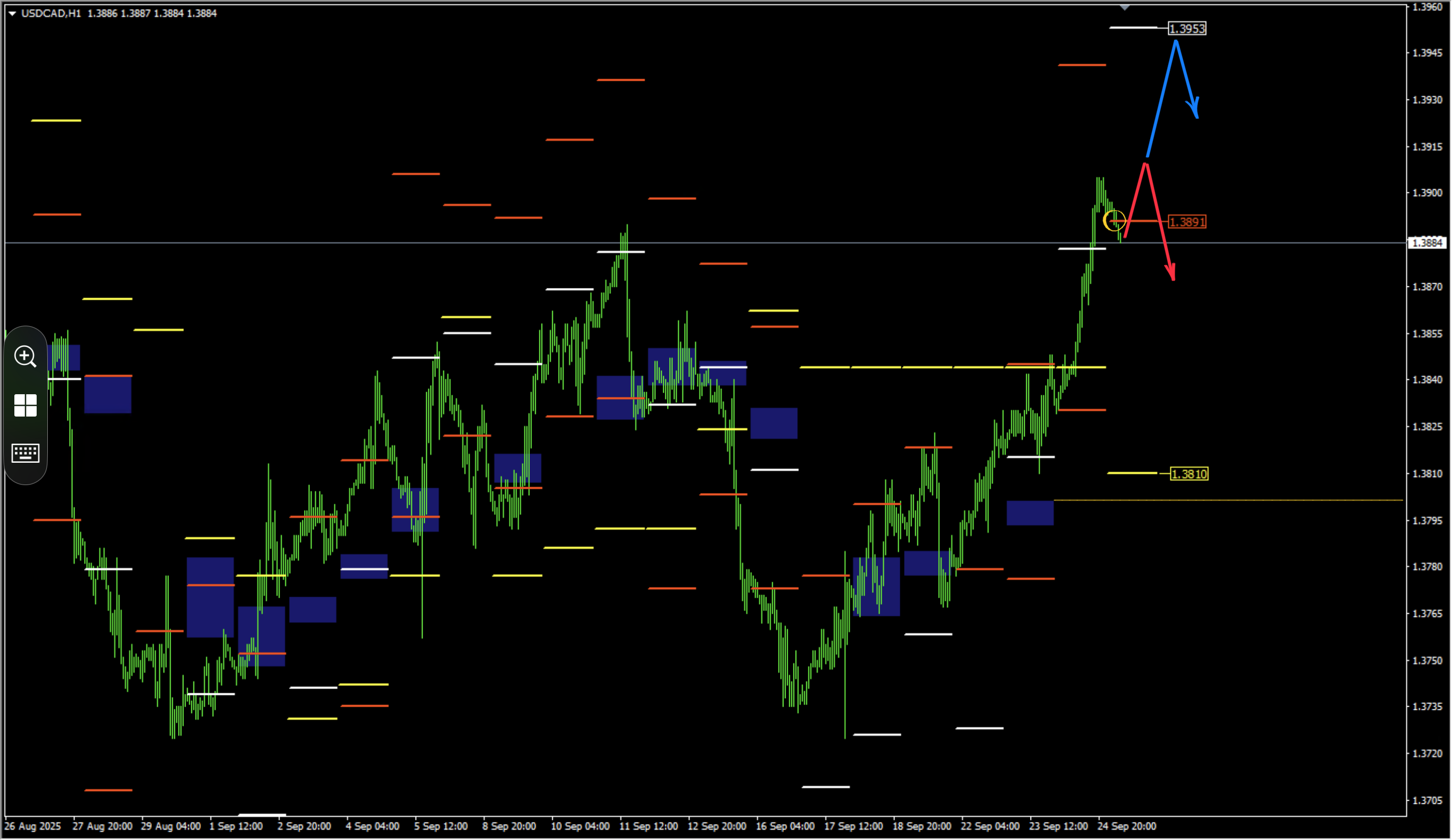Click the 10 Sep 04:00 time label
This screenshot has width=1452, height=840.
[x=581, y=827]
